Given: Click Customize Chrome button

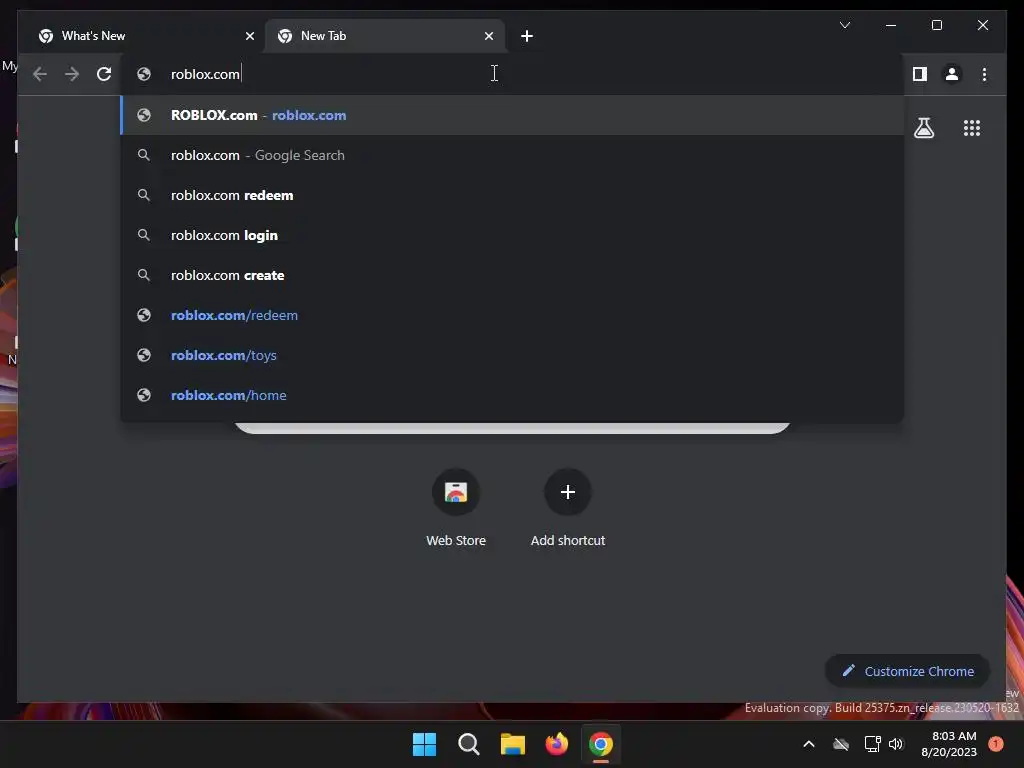Looking at the screenshot, I should [907, 671].
